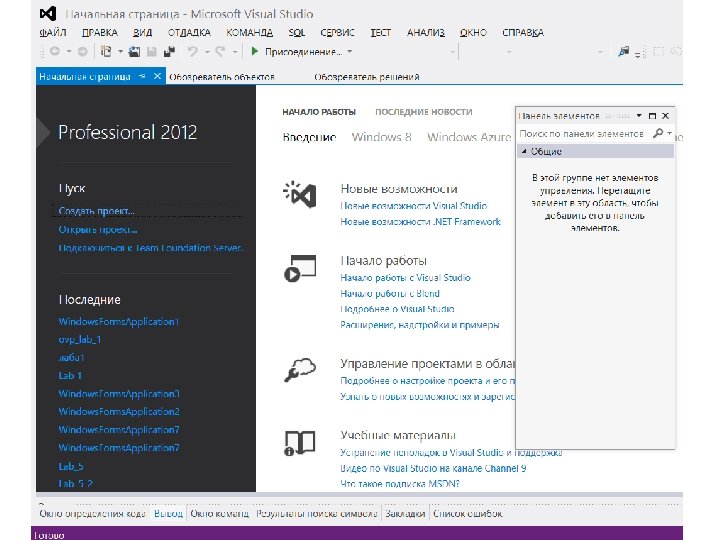The width and height of the screenshot is (720, 540).
Task: Maximize the Панель элементов floating panel
Action: 652,116
